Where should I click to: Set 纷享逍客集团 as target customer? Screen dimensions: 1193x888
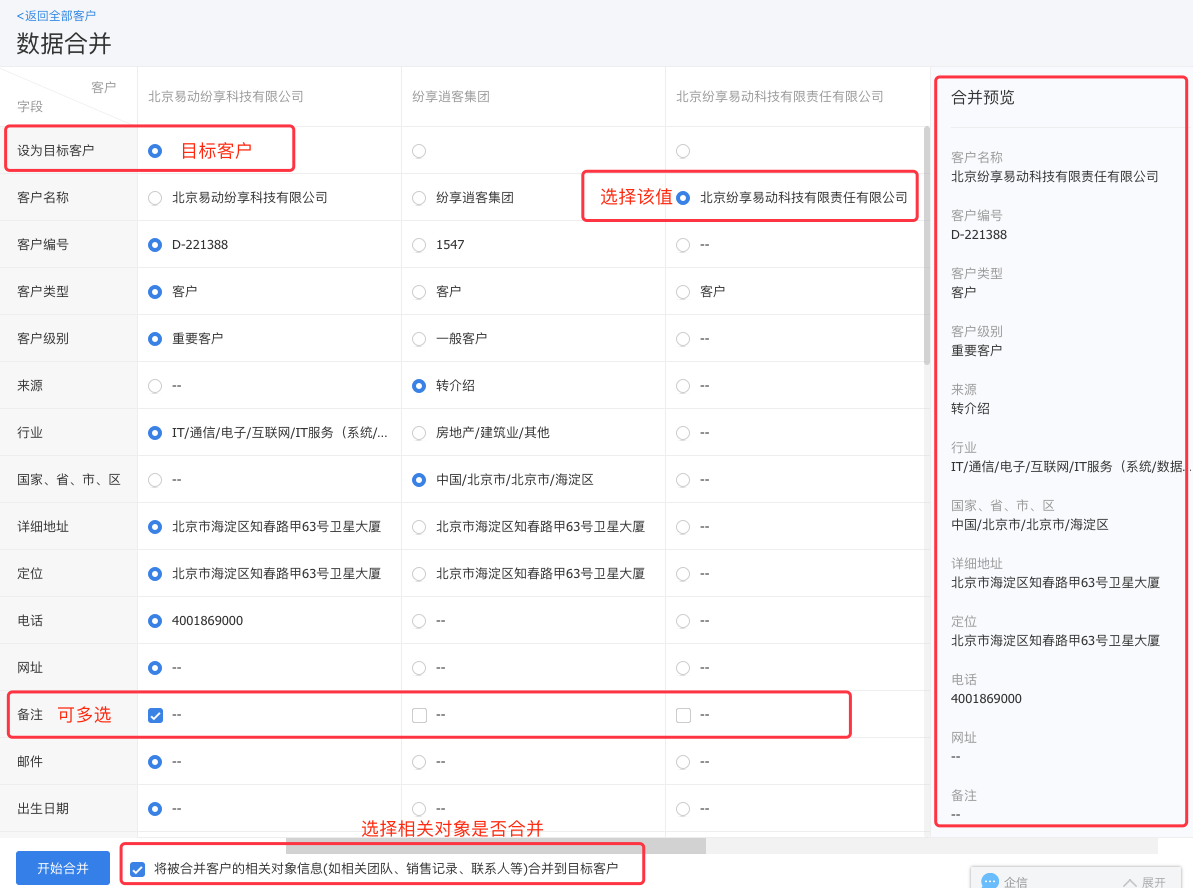[x=419, y=151]
